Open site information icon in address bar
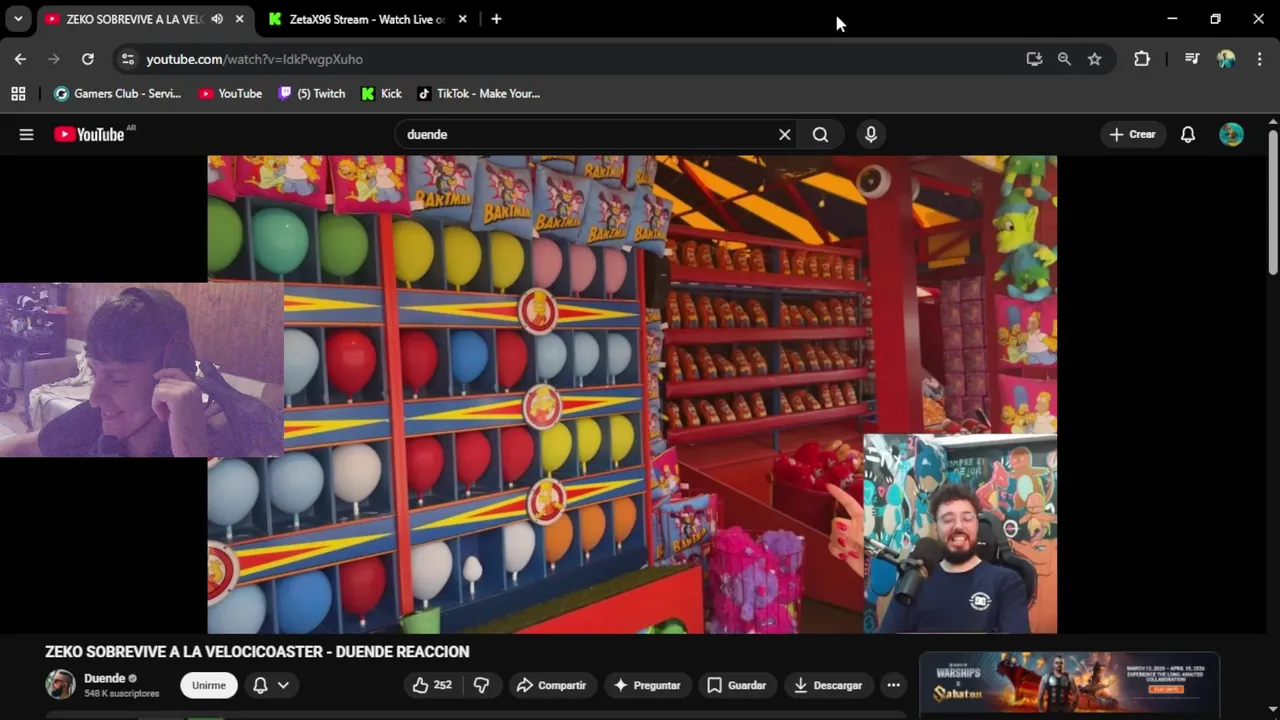Viewport: 1280px width, 720px height. [127, 59]
